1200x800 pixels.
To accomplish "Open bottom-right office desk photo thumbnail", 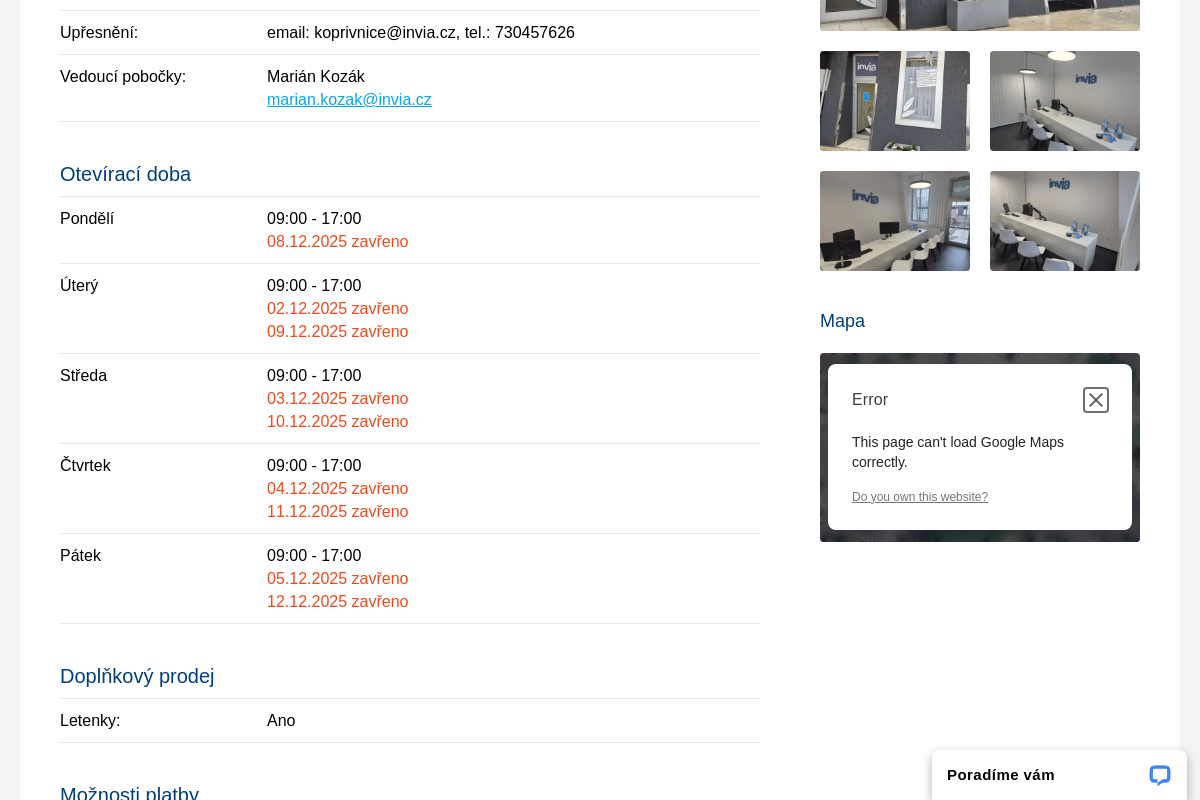I will pyautogui.click(x=1065, y=221).
